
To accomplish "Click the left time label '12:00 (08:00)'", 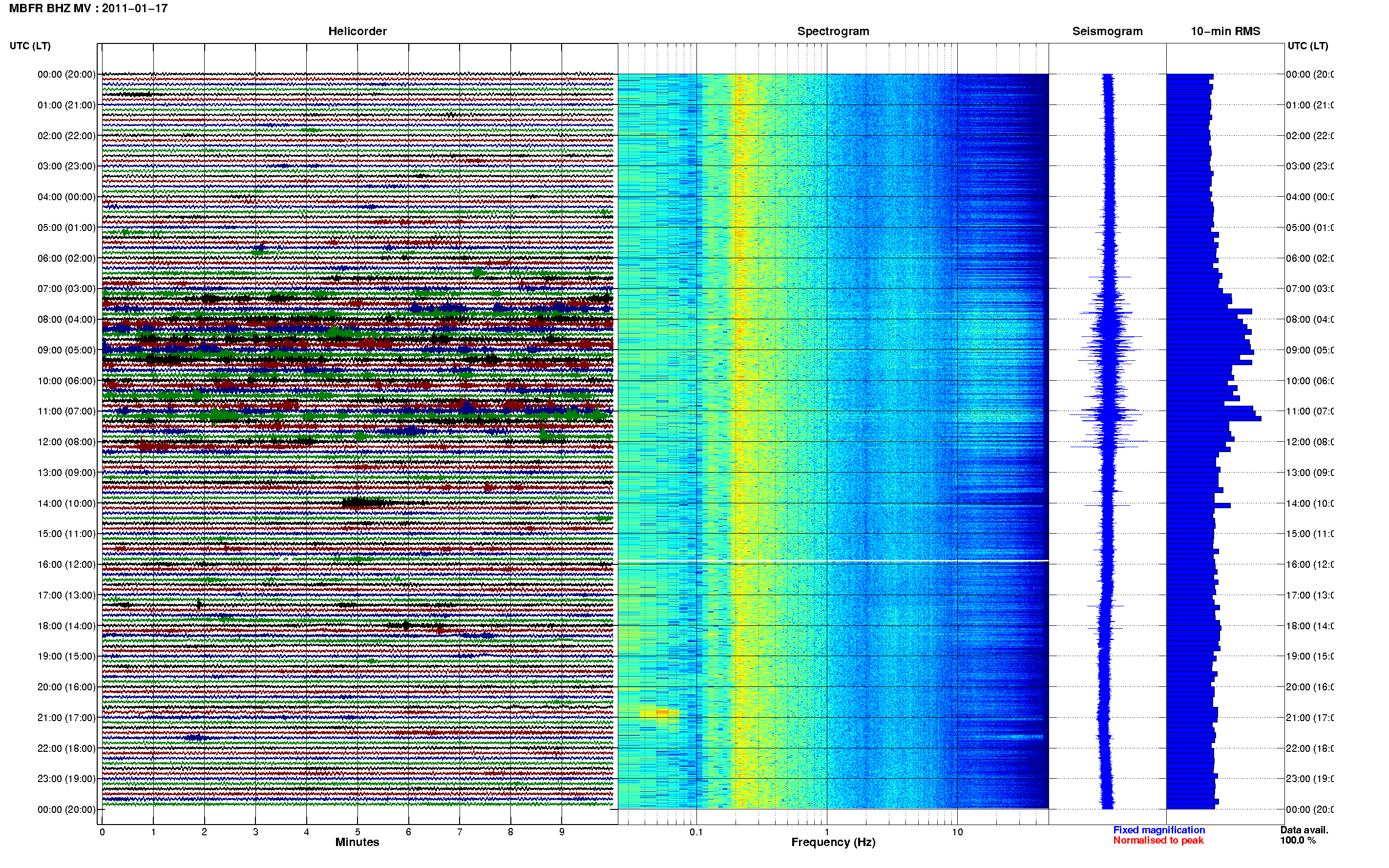I will point(66,441).
